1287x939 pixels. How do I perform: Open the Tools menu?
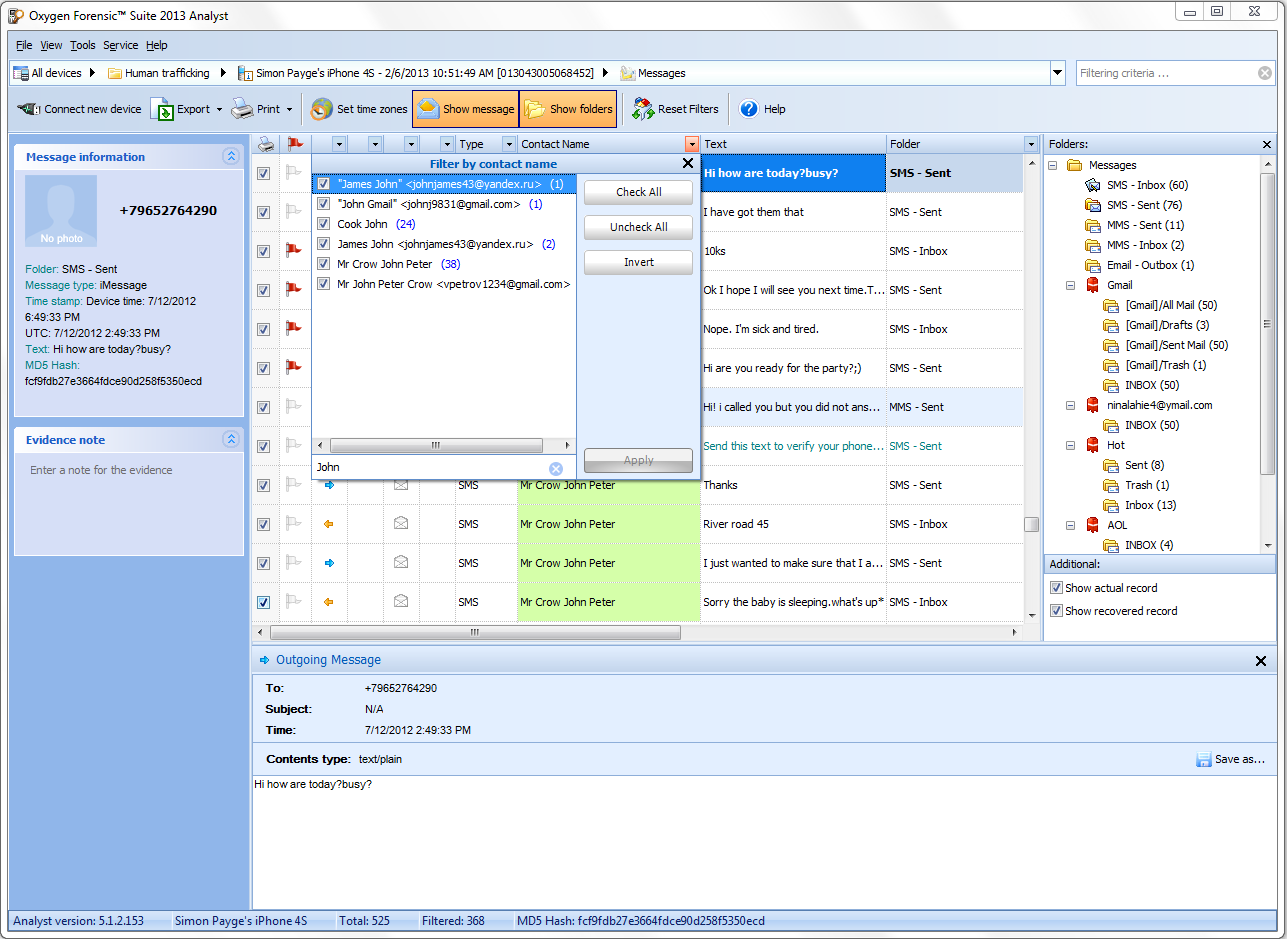click(x=83, y=45)
